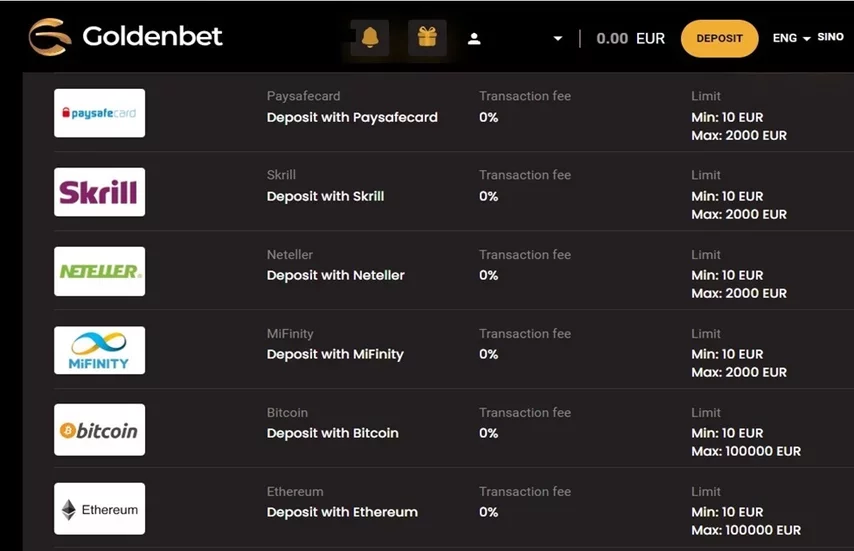Image resolution: width=854 pixels, height=551 pixels.
Task: Click Deposit with Neteller
Action: [336, 276]
